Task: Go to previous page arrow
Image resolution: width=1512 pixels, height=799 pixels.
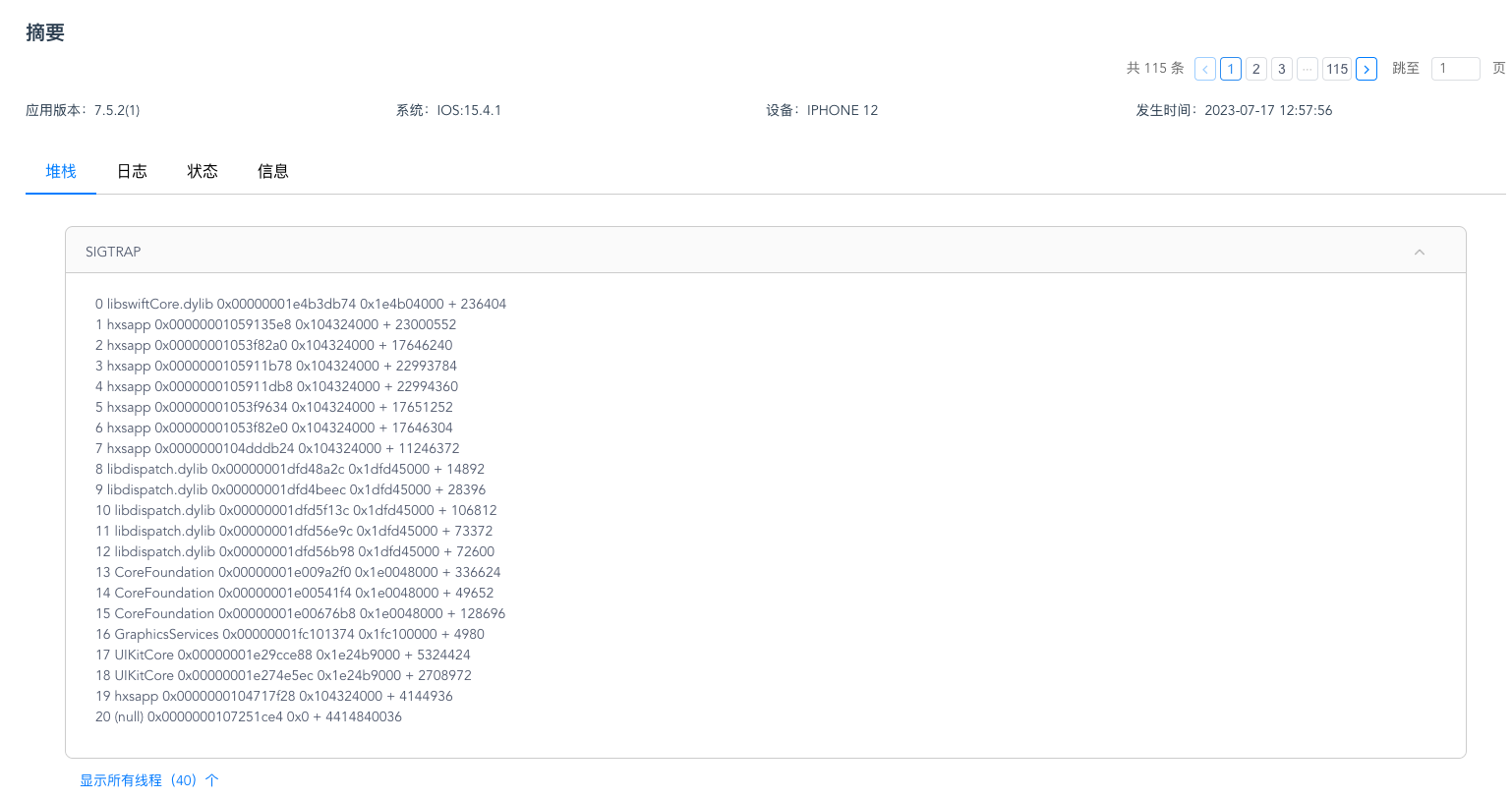Action: click(x=1205, y=69)
